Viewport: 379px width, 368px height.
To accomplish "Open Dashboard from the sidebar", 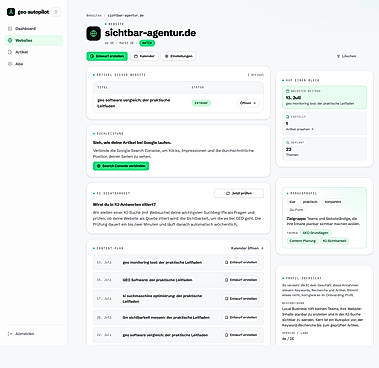I will pos(34,29).
